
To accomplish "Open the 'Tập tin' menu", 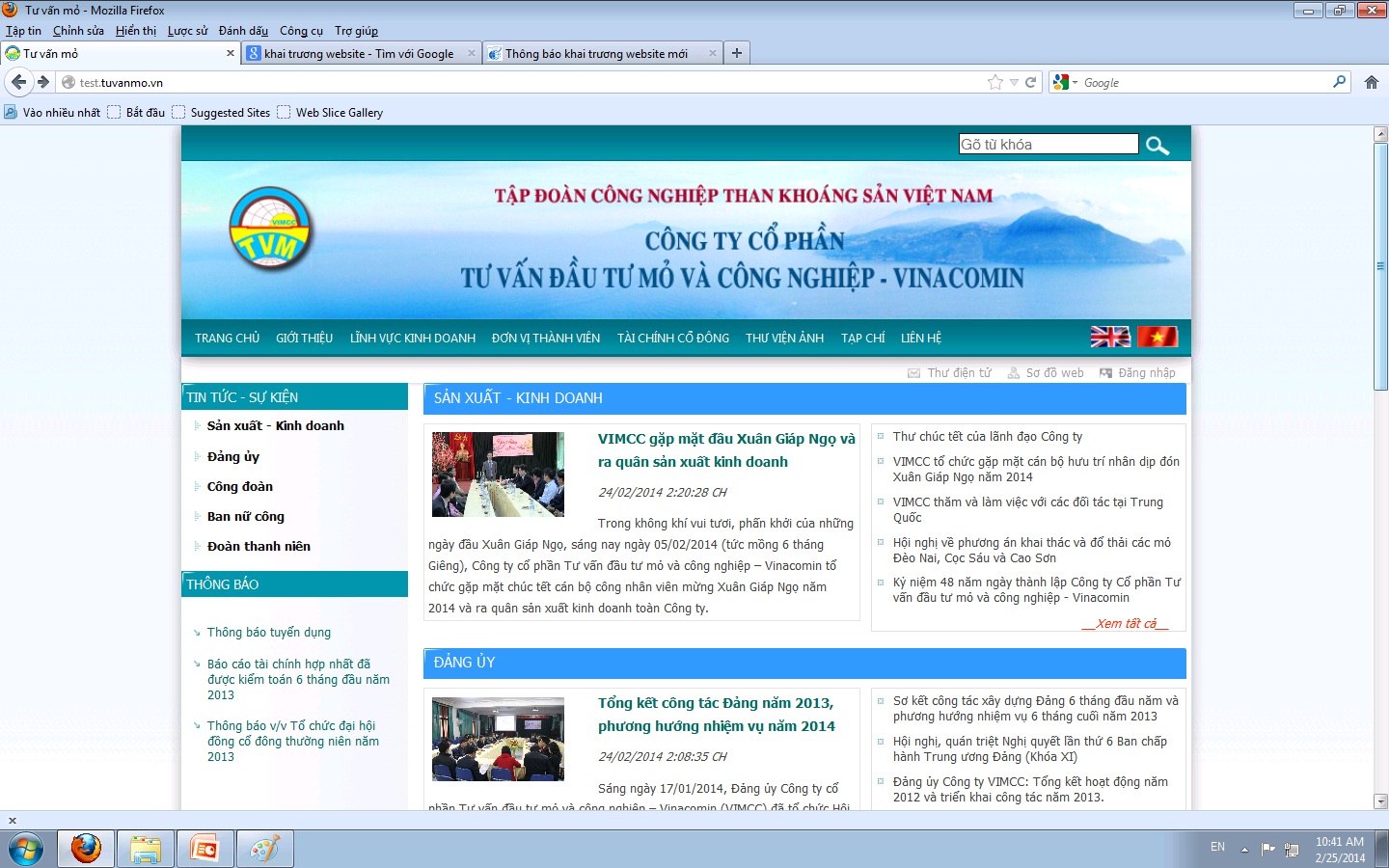I will (23, 31).
